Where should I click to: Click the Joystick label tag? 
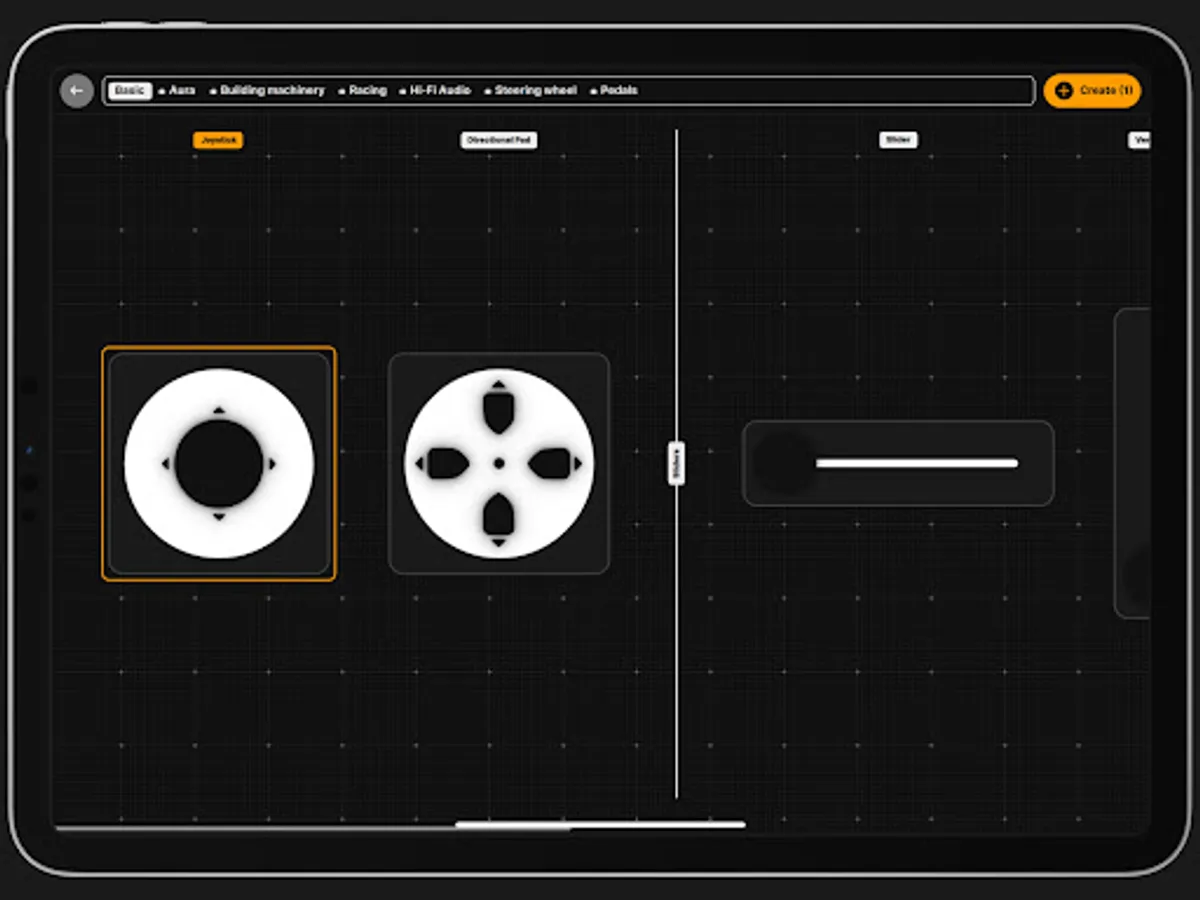coord(218,140)
